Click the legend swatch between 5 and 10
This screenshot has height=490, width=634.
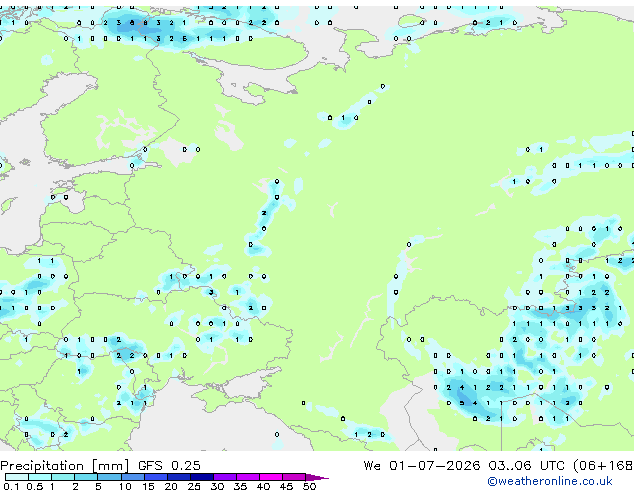tap(110, 477)
